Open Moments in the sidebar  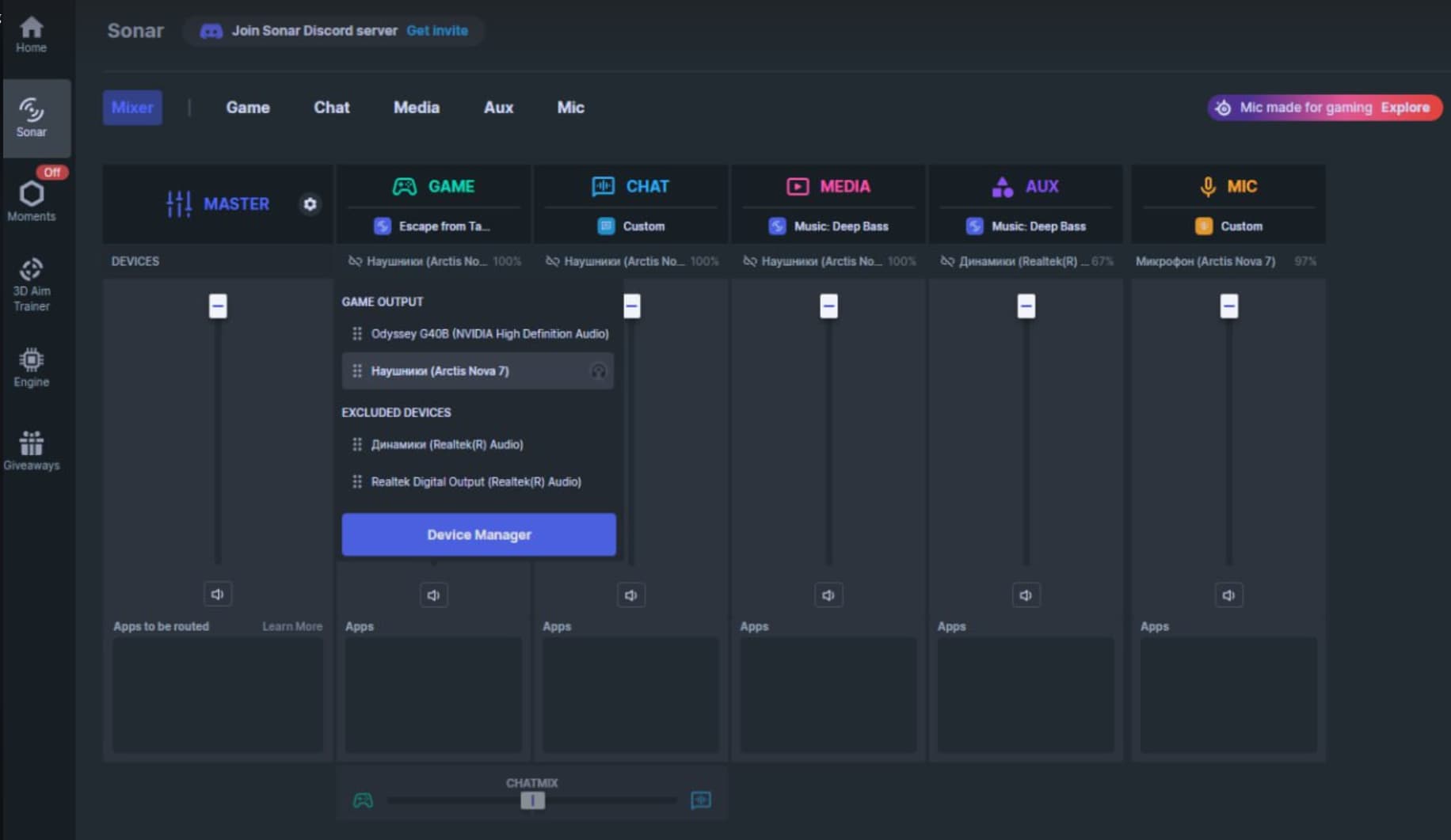click(x=31, y=201)
